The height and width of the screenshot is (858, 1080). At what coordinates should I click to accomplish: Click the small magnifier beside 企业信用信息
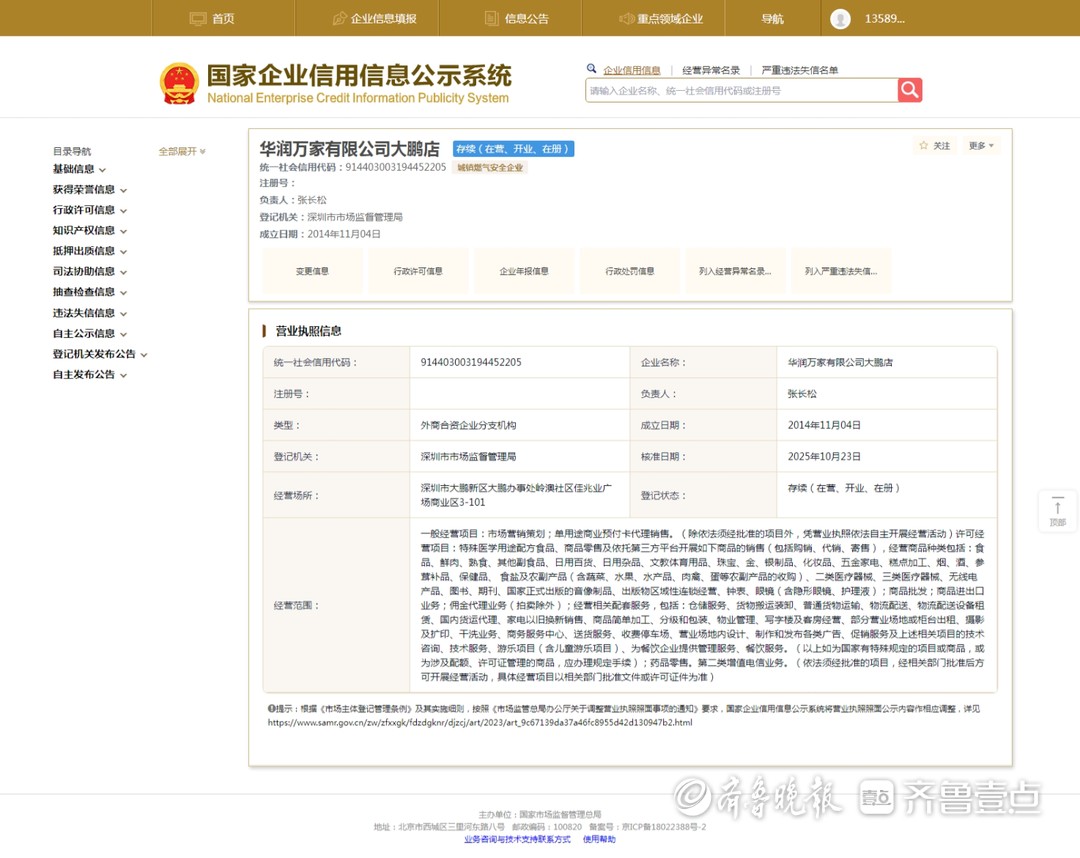[x=591, y=69]
